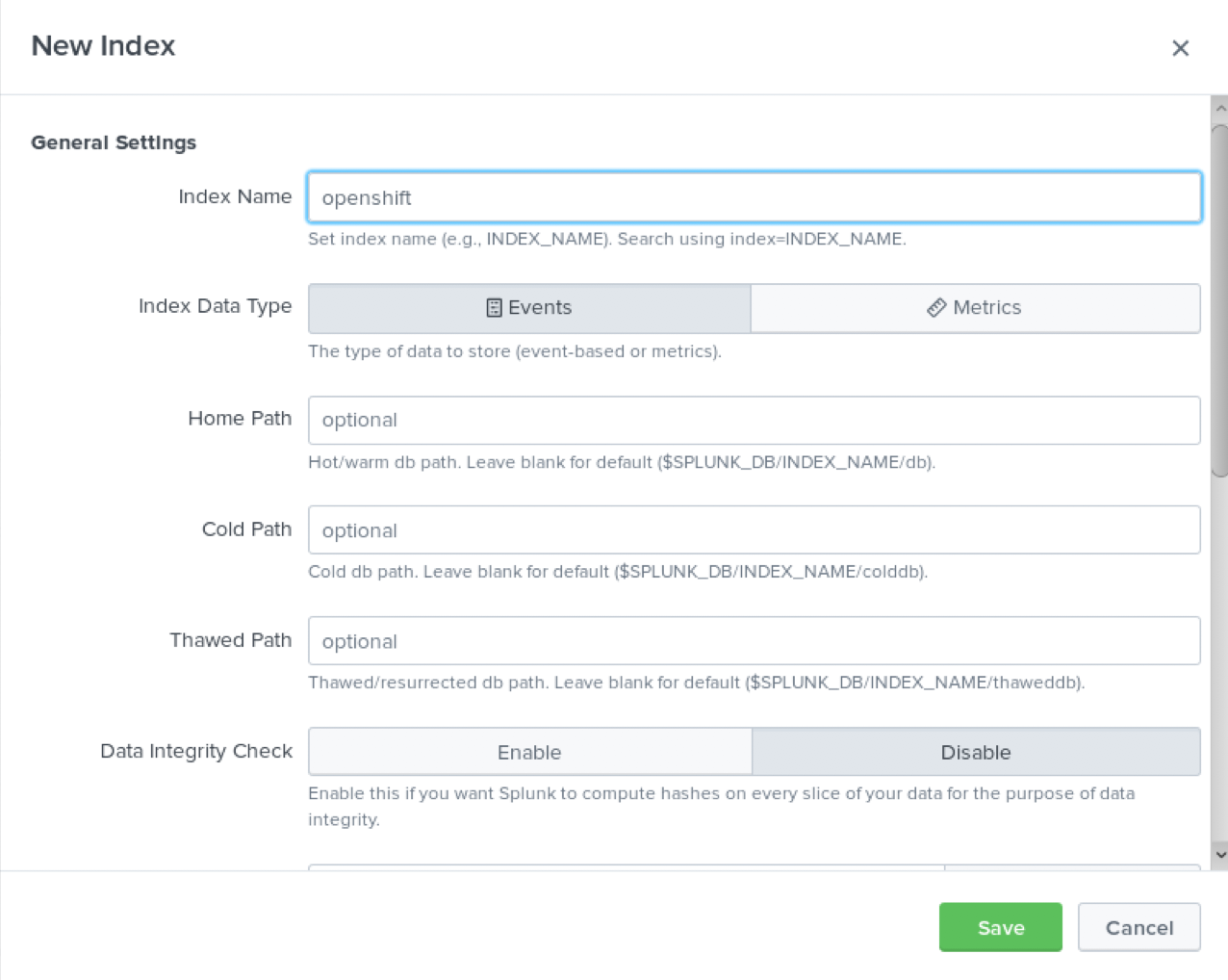Screen dimensions: 1228x980
Task: Click the vertical scrollbar thumb
Action: click(x=1219, y=298)
